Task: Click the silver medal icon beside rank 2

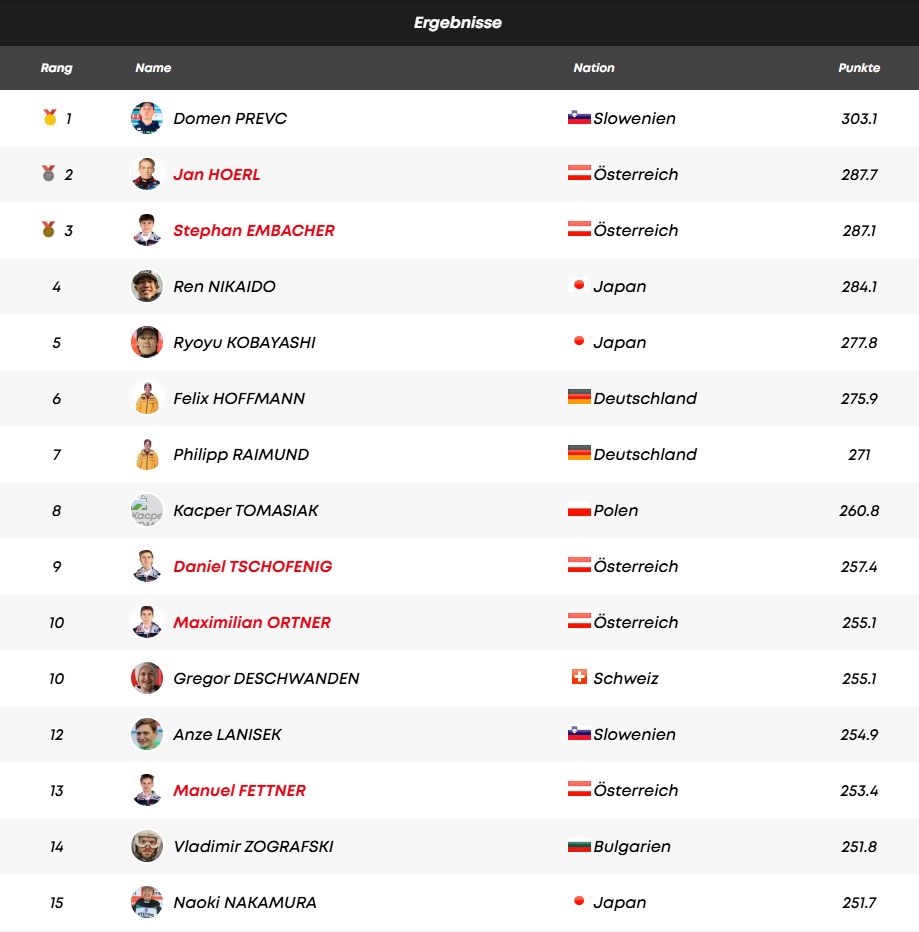Action: (x=49, y=174)
